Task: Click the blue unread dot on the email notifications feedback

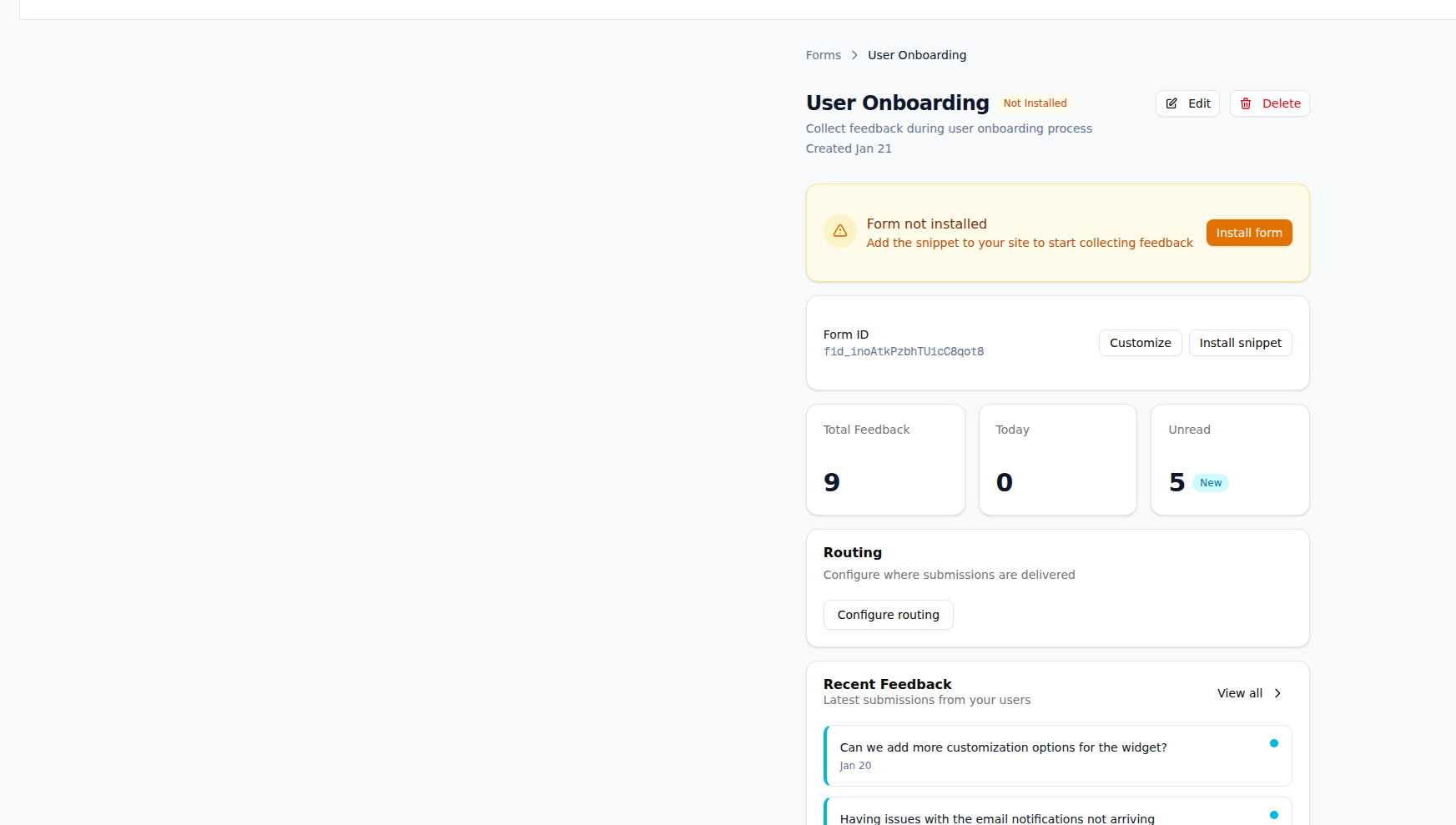Action: pyautogui.click(x=1274, y=814)
